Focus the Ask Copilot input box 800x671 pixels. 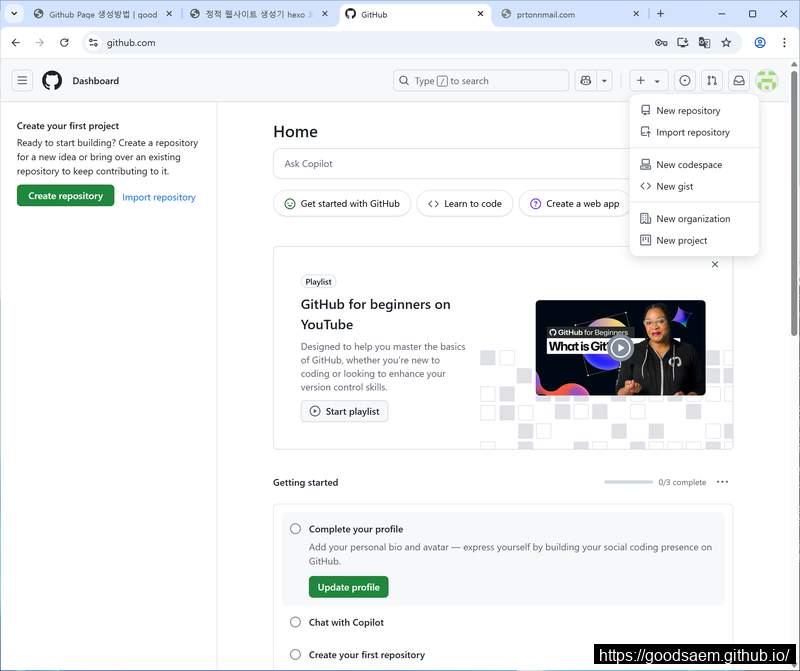pos(452,164)
